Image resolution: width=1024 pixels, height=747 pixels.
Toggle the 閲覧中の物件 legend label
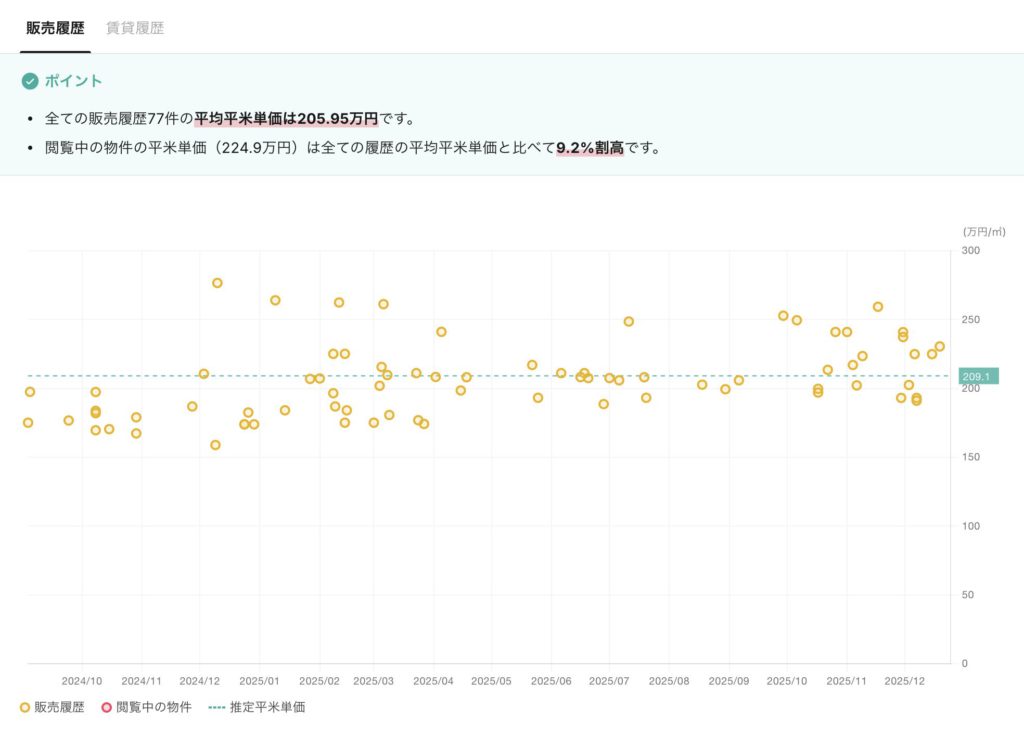click(153, 708)
